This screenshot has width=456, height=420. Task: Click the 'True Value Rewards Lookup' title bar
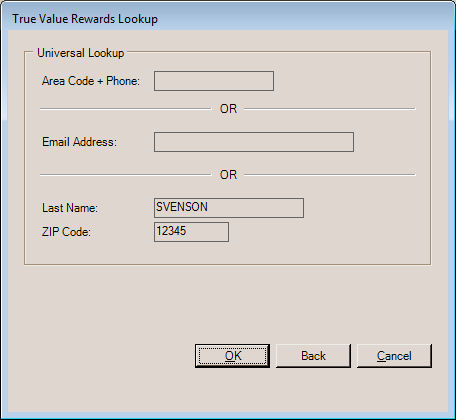click(228, 19)
